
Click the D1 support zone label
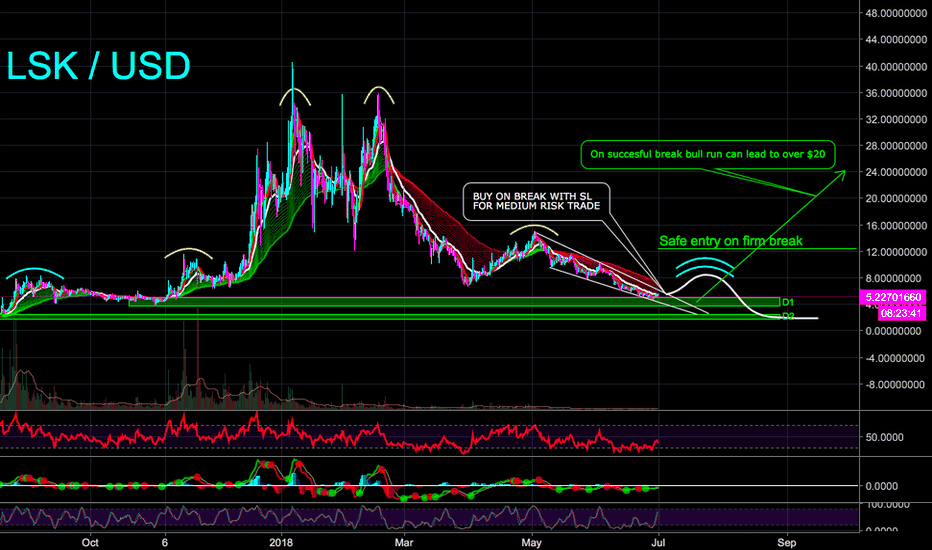(x=788, y=302)
